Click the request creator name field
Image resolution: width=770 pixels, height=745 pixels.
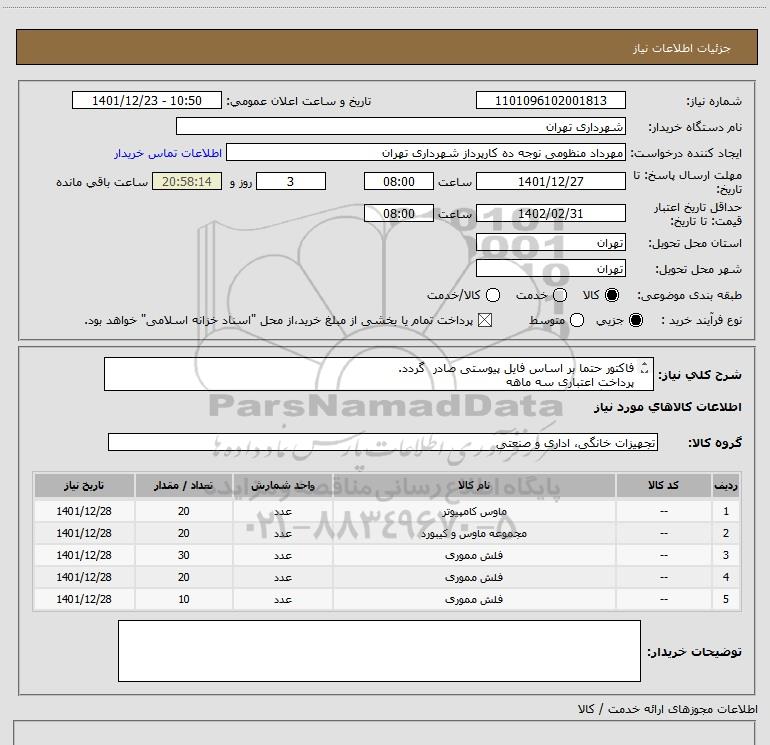pyautogui.click(x=426, y=152)
